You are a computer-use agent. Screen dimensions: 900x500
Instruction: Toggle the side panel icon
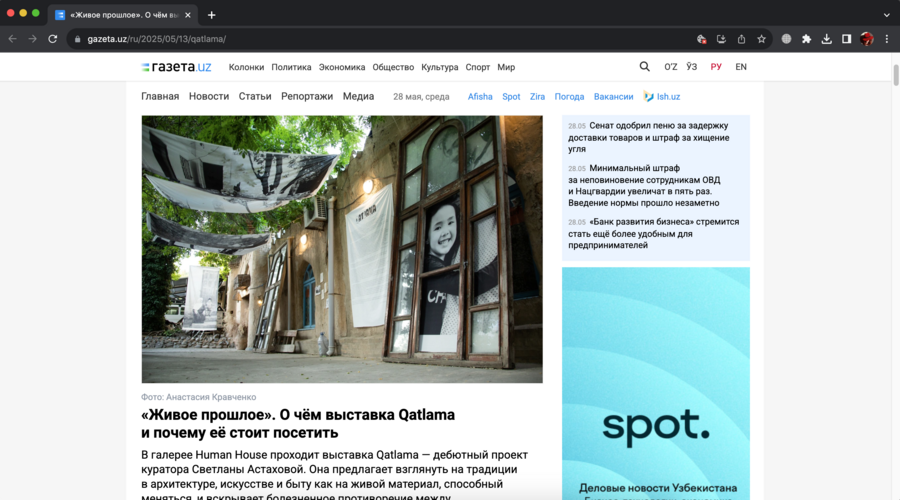pos(847,39)
